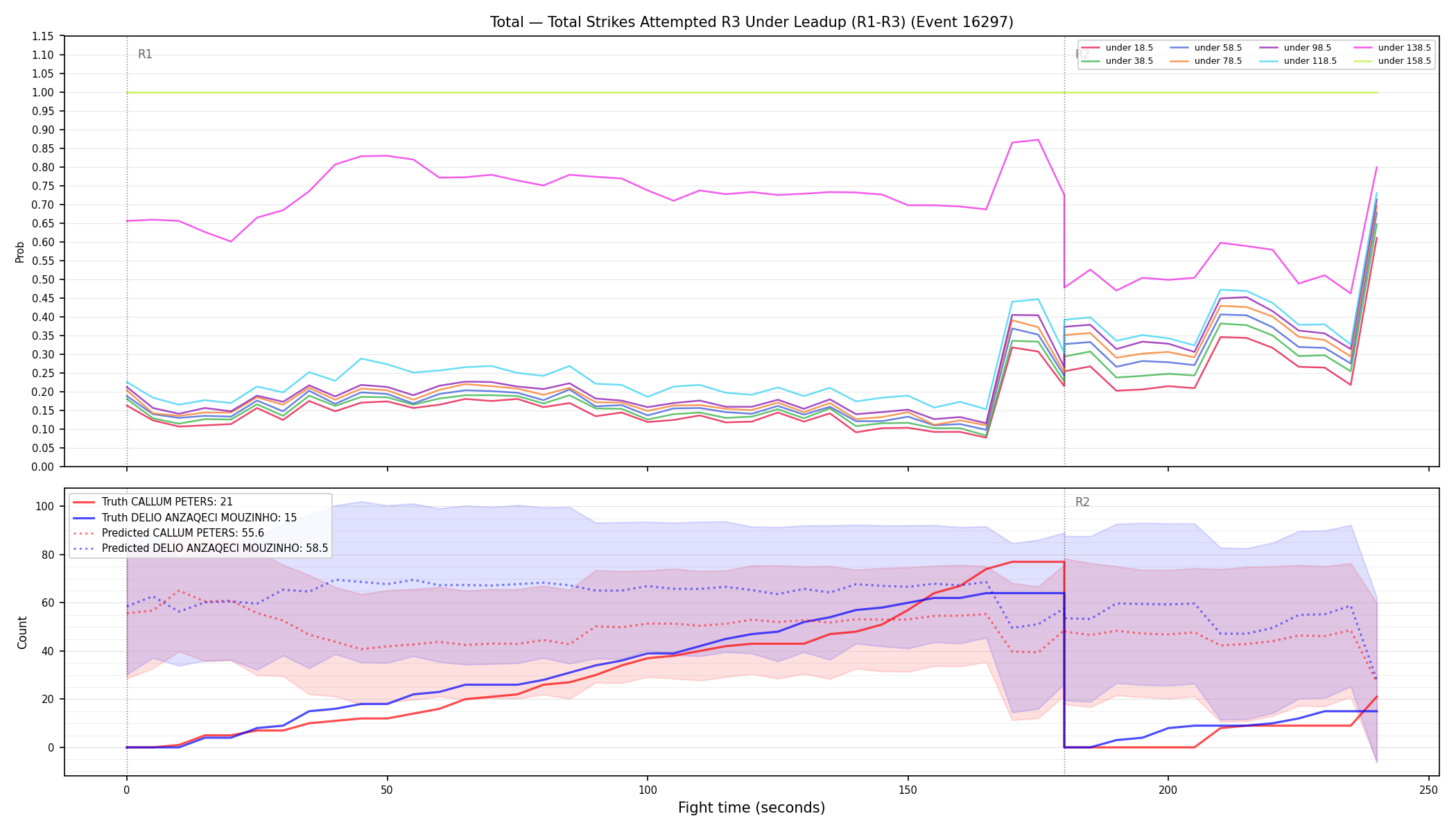1456x832 pixels.
Task: Click the 0.50 tick on the Prob axis
Action: [x=44, y=279]
